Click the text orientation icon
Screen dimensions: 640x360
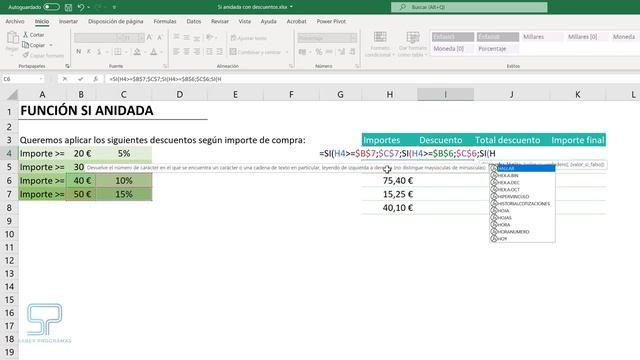click(x=210, y=38)
